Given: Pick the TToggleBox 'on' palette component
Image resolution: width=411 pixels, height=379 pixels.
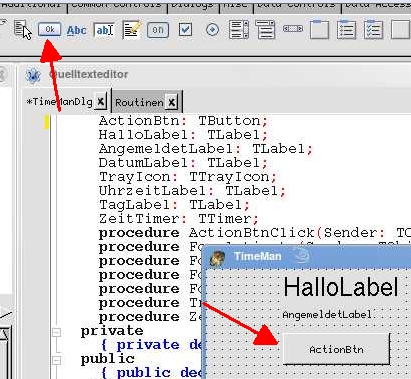Looking at the screenshot, I should 158,30.
